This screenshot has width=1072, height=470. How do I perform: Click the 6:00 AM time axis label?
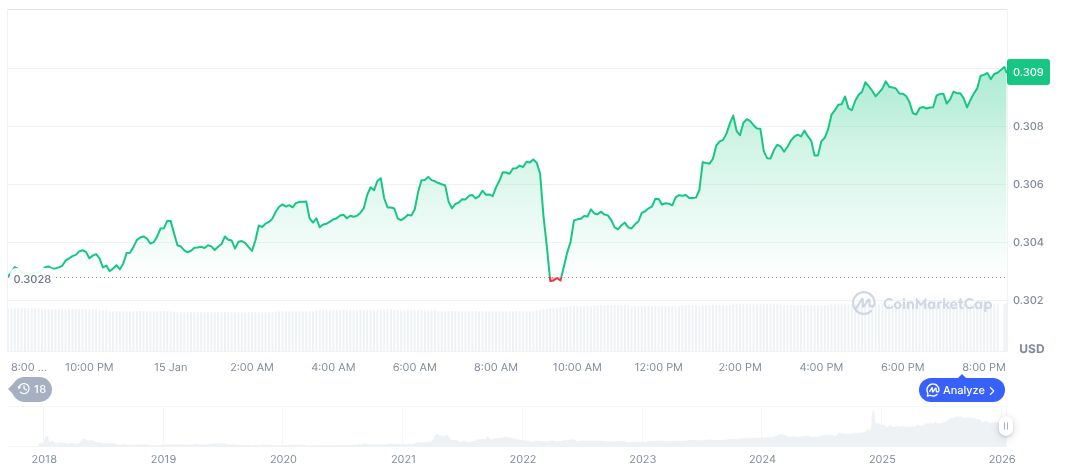[x=414, y=367]
